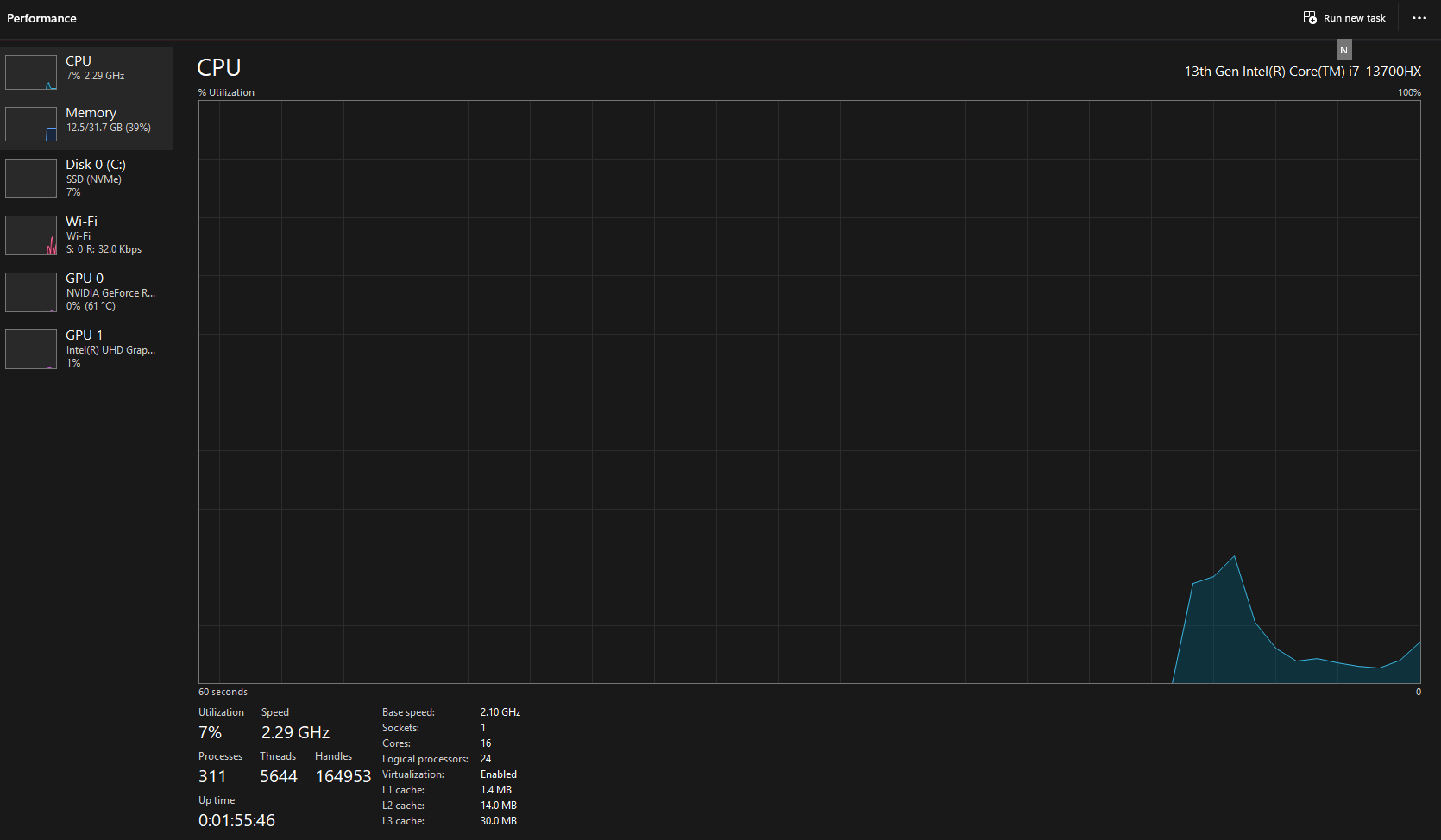This screenshot has width=1441, height=840.
Task: Select the 13th Gen Intel Core i7-13700HX text
Action: coord(1302,72)
